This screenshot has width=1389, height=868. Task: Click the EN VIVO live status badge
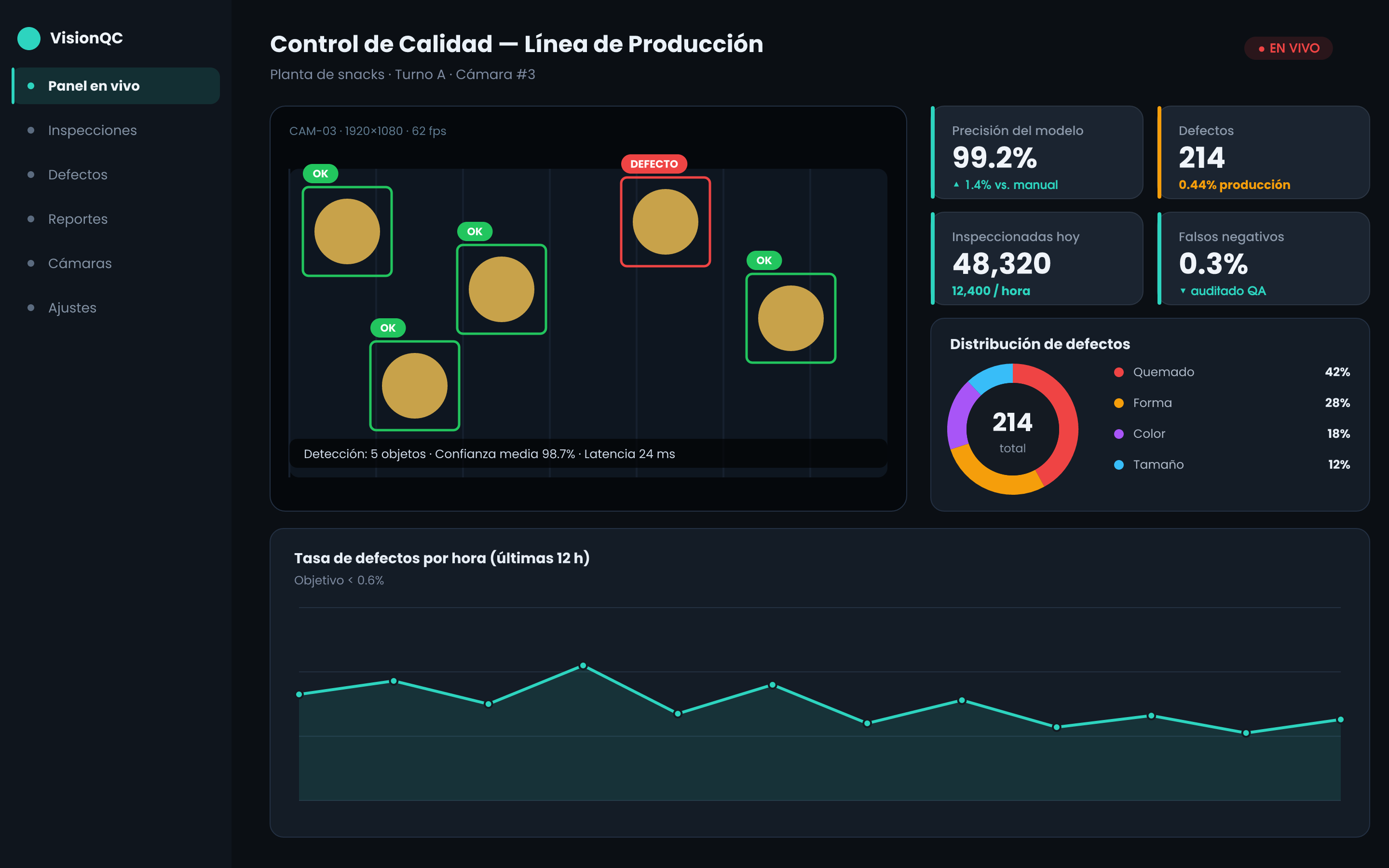(x=1288, y=48)
